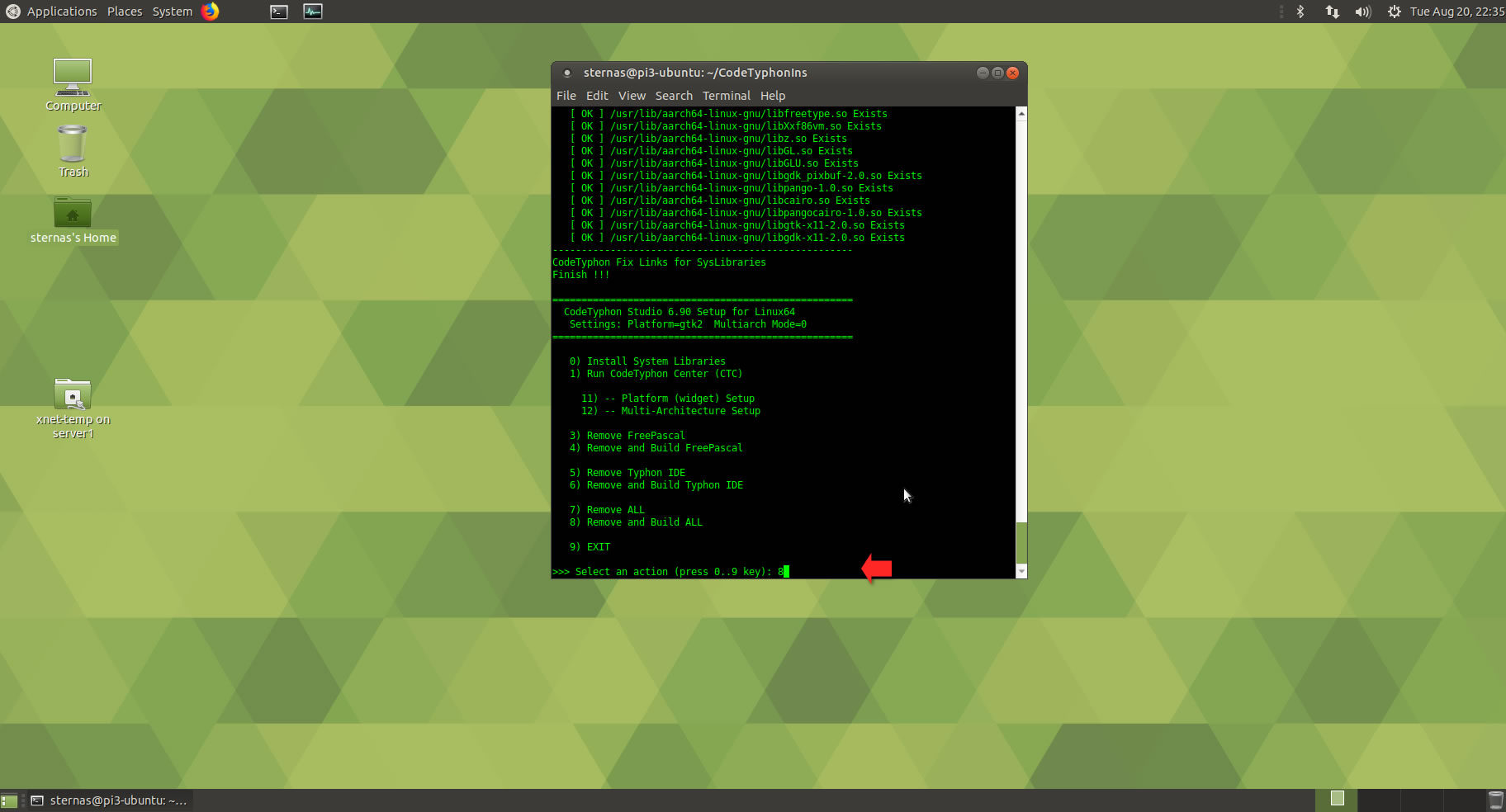Select sternas's Home folder icon
Viewport: 1506px width, 812px height.
point(73,220)
